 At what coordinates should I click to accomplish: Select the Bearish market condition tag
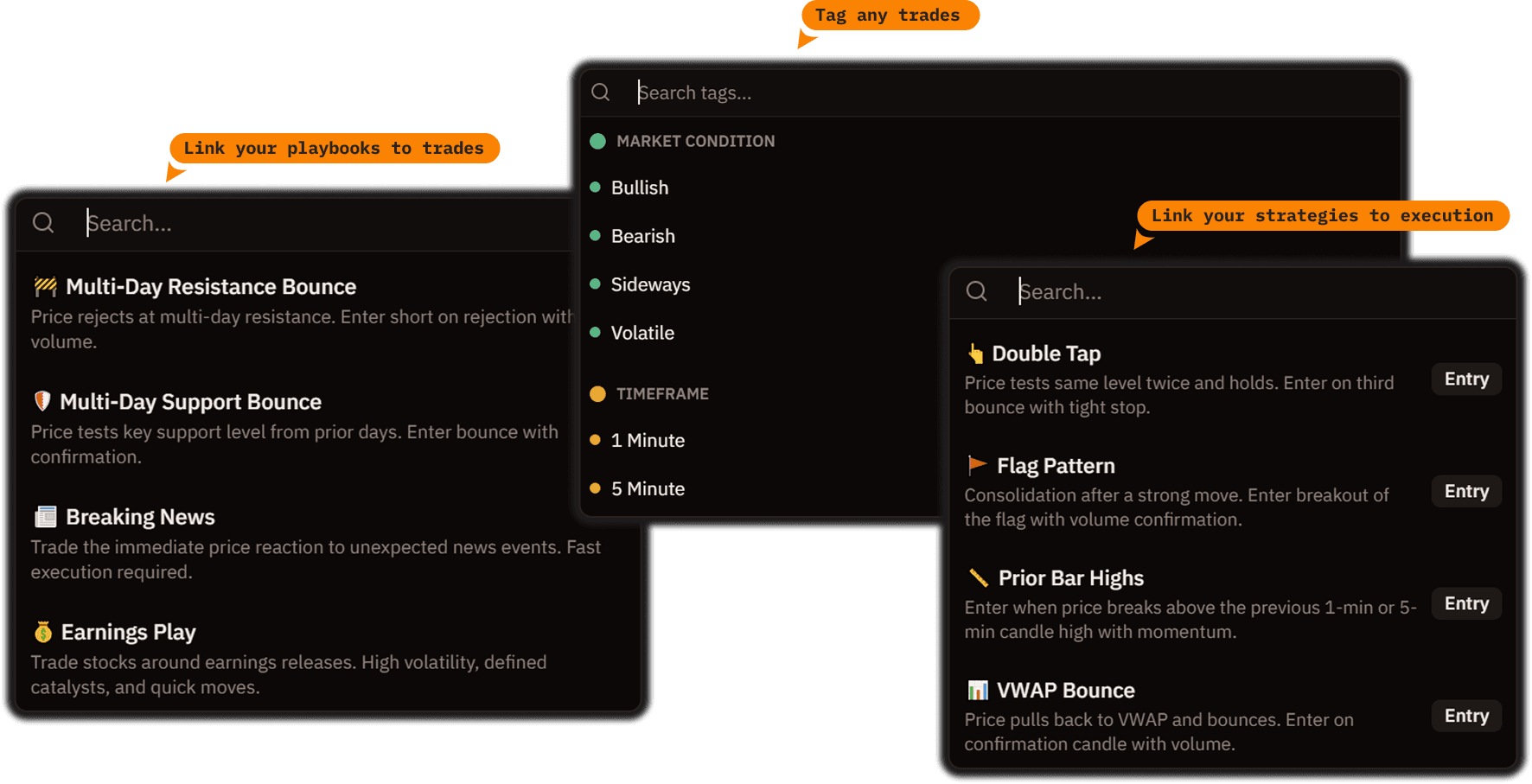tap(642, 236)
